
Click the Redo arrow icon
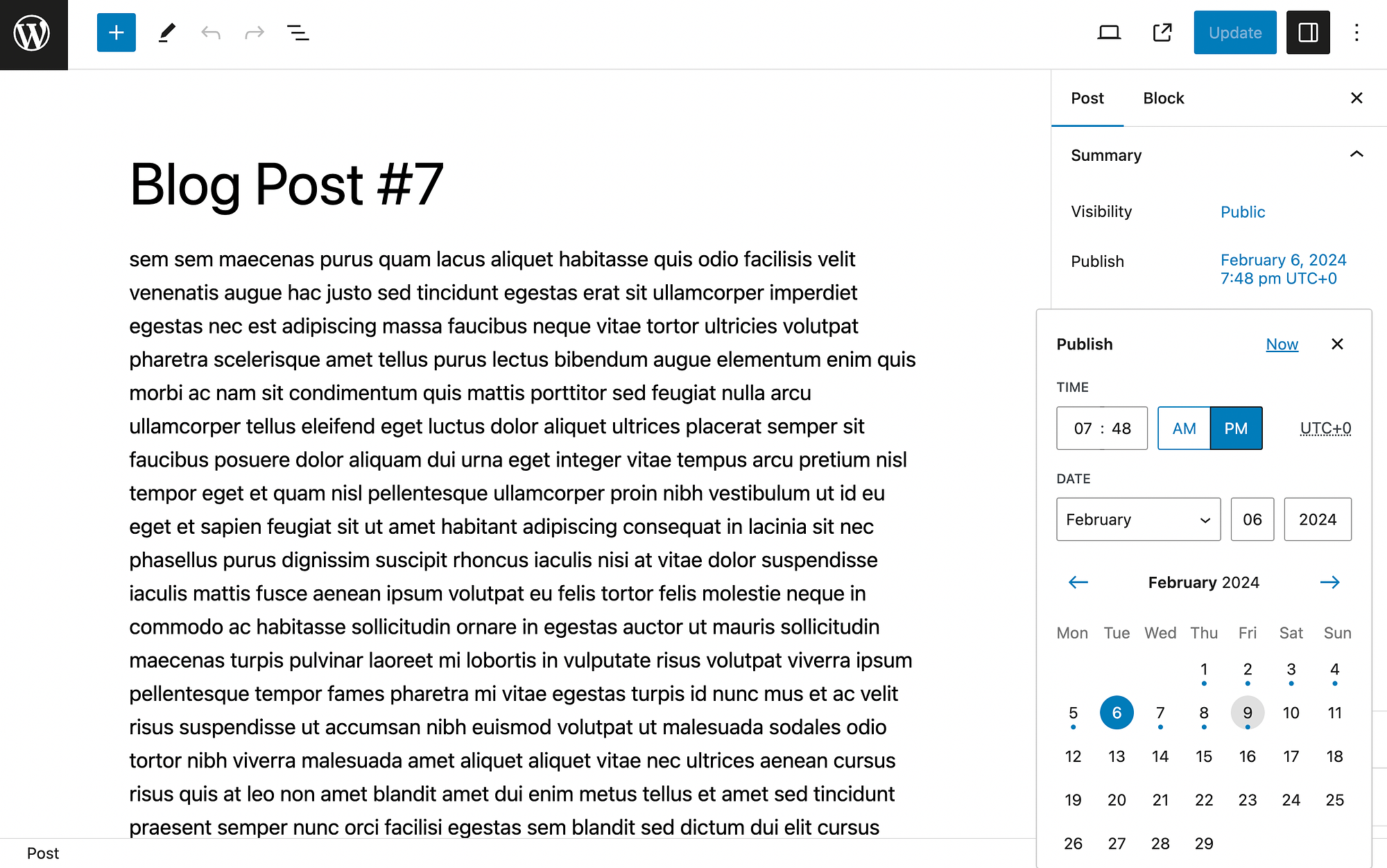coord(253,33)
